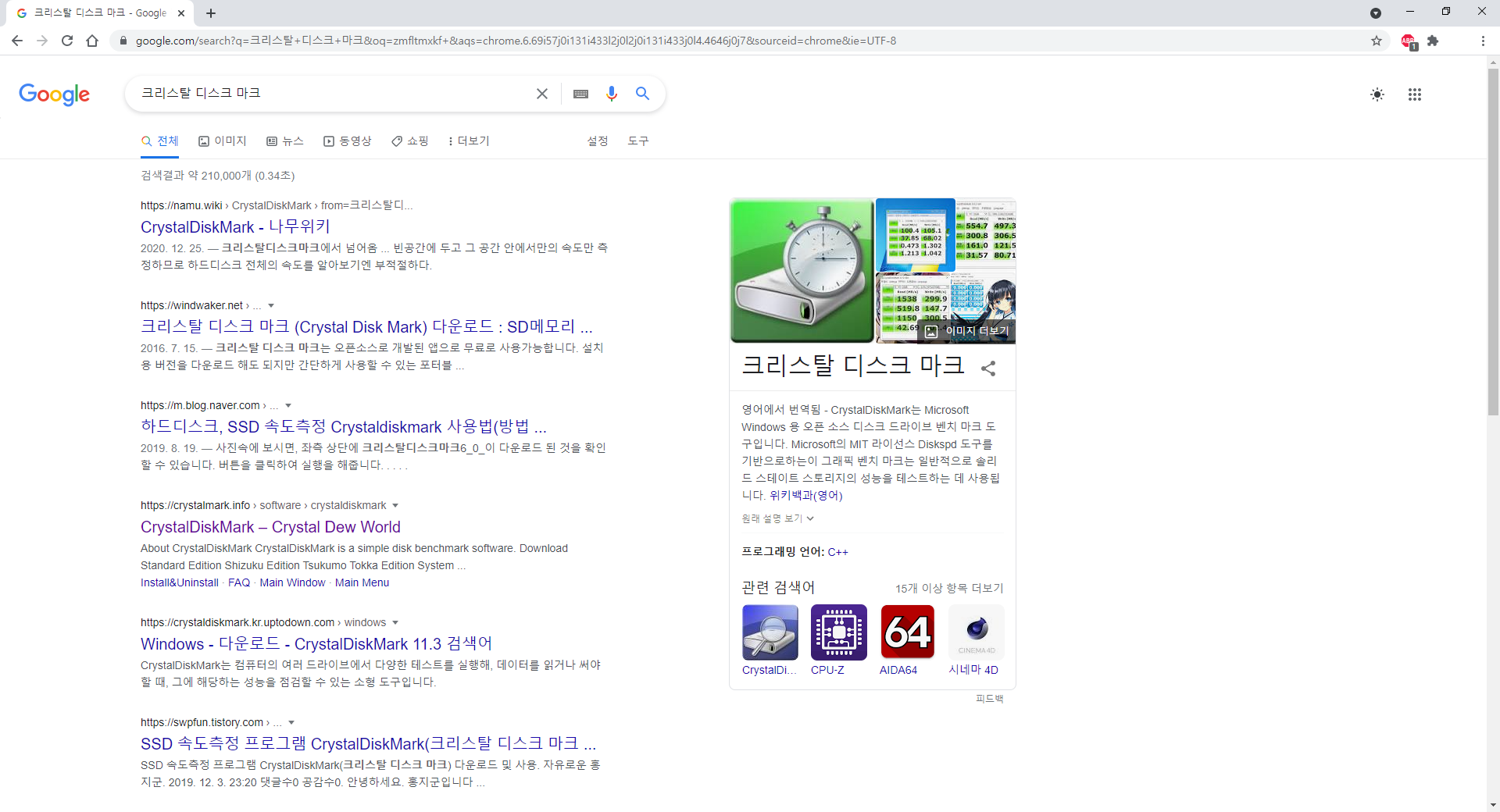Expand the swpfun.tistory.com result options arrow
The image size is (1500, 812).
click(291, 723)
